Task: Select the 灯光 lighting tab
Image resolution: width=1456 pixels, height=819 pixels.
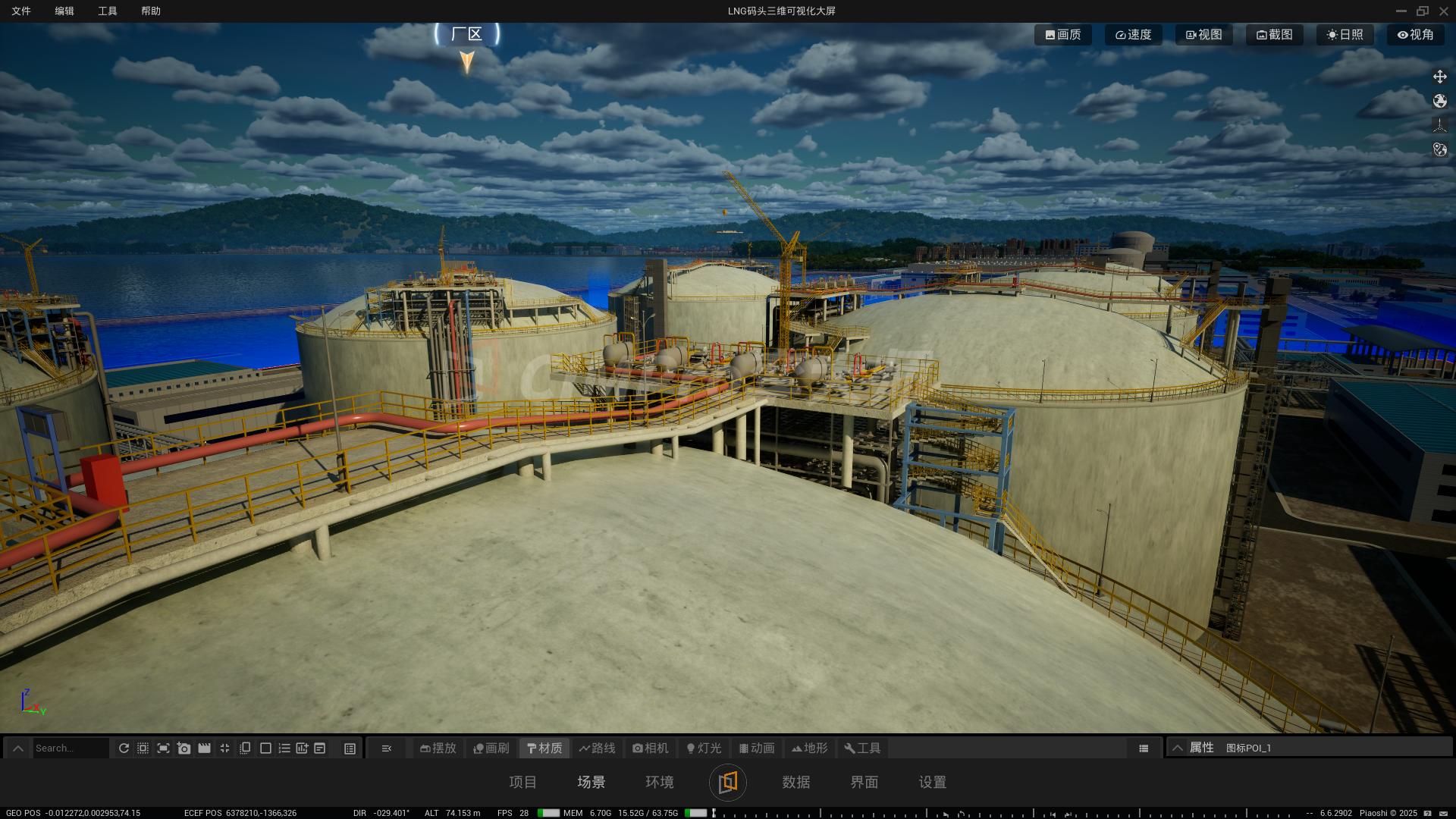Action: coord(704,748)
